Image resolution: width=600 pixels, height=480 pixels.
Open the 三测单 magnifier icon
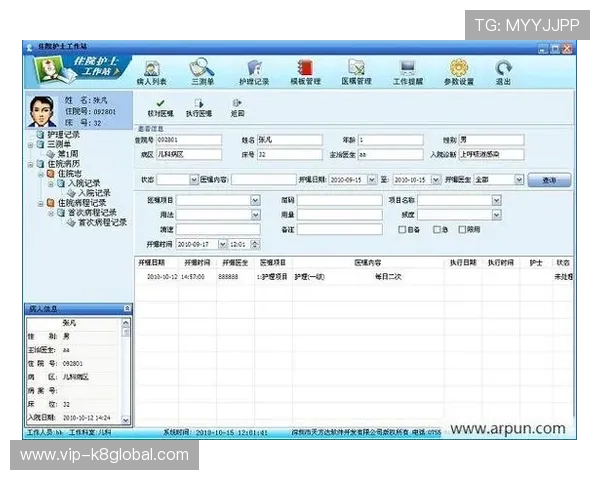click(202, 72)
